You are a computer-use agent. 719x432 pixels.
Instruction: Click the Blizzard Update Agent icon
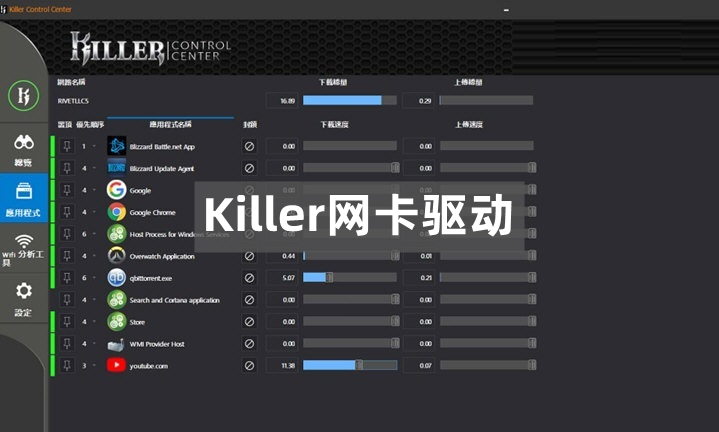point(117,168)
